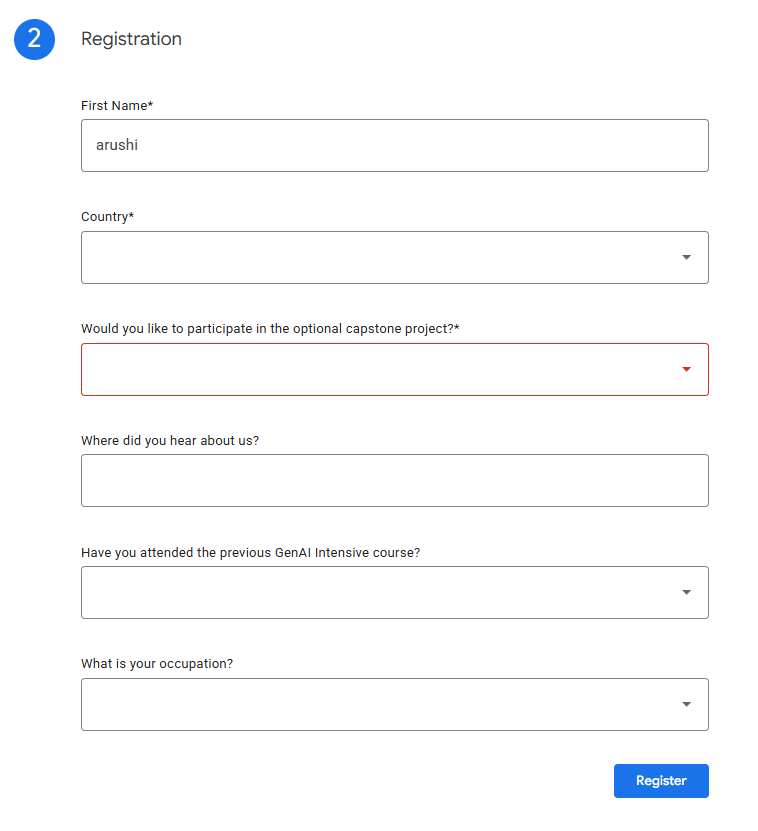
Task: Expand the optional capstone project dropdown
Action: point(380,369)
